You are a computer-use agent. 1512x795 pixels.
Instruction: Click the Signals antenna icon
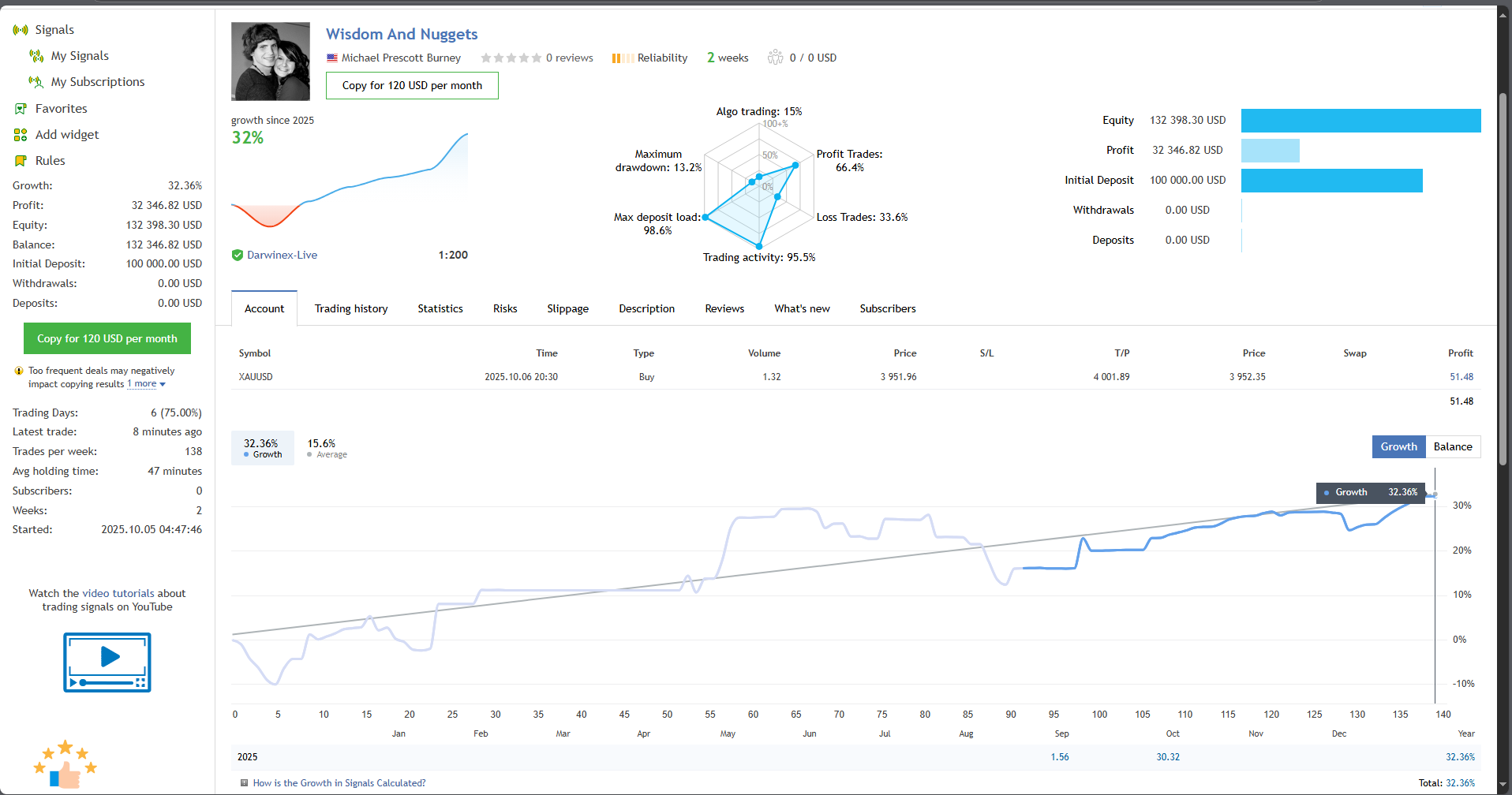(x=21, y=30)
